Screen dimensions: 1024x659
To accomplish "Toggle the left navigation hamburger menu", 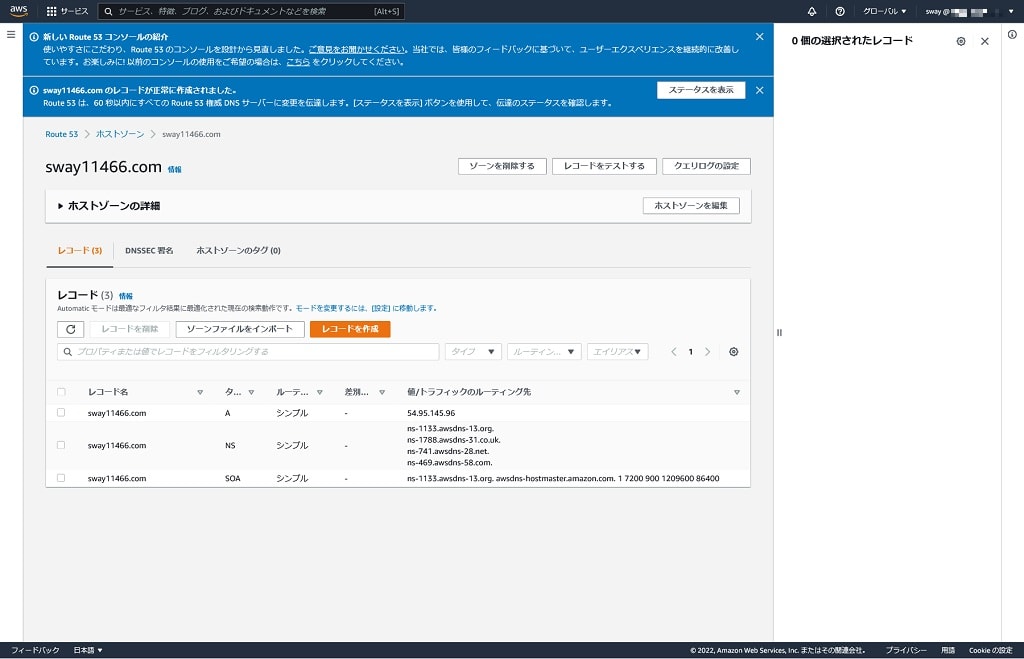I will click(11, 35).
